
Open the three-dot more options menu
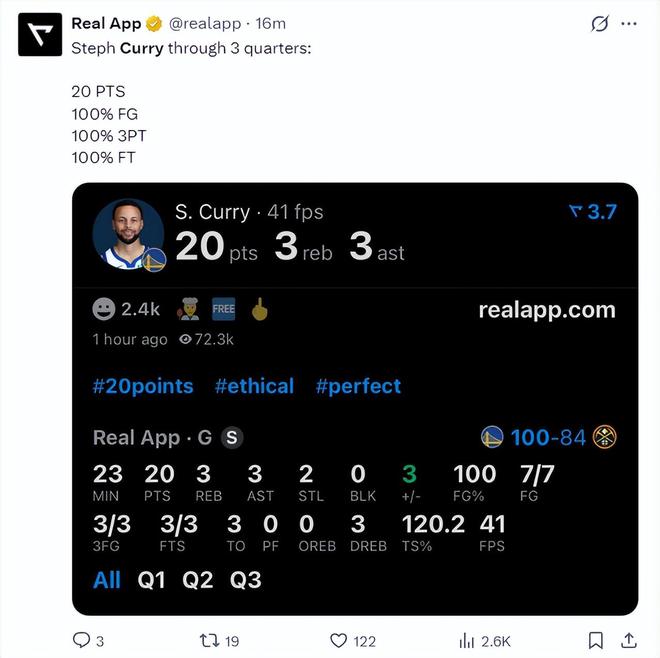[x=629, y=24]
